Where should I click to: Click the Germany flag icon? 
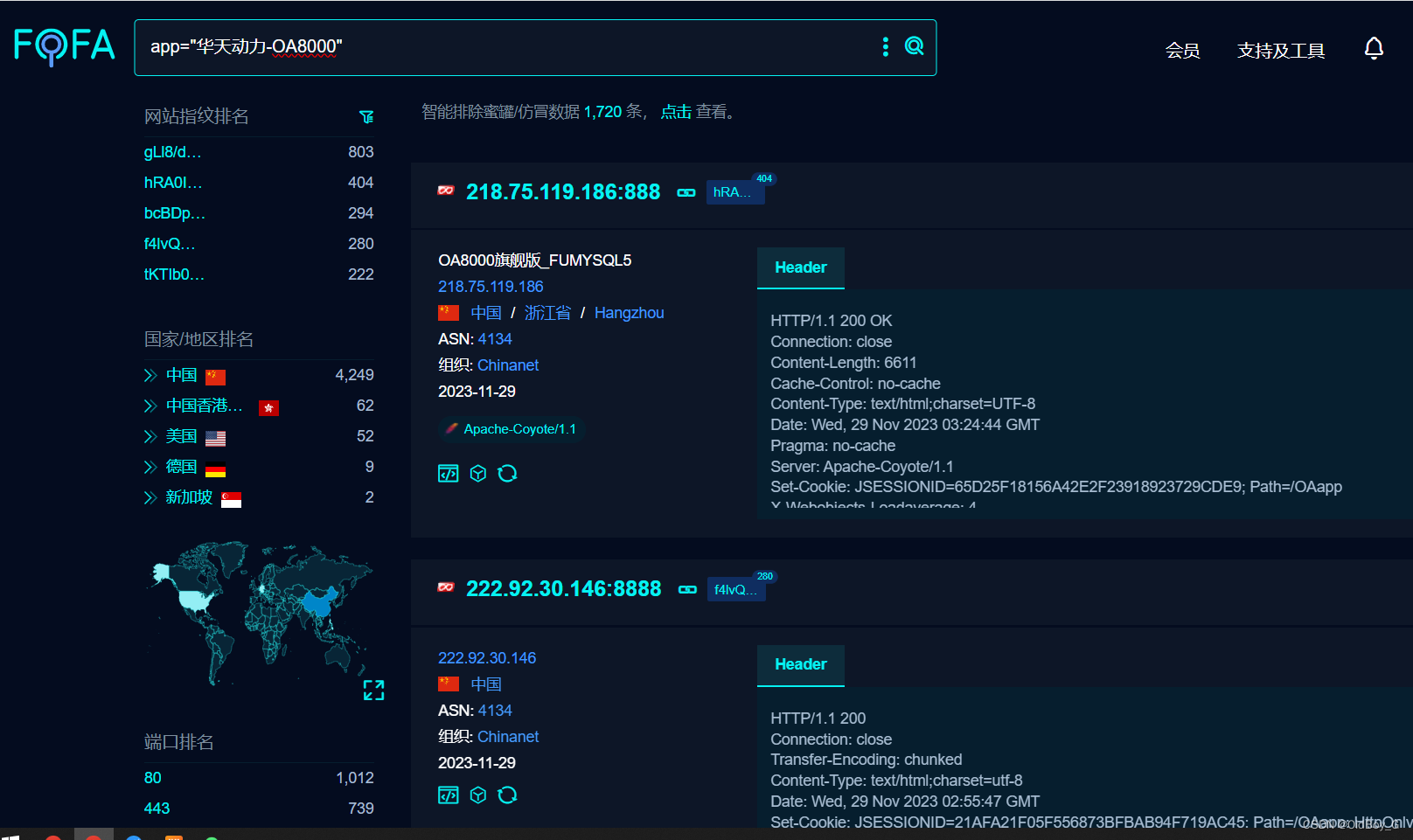(215, 469)
